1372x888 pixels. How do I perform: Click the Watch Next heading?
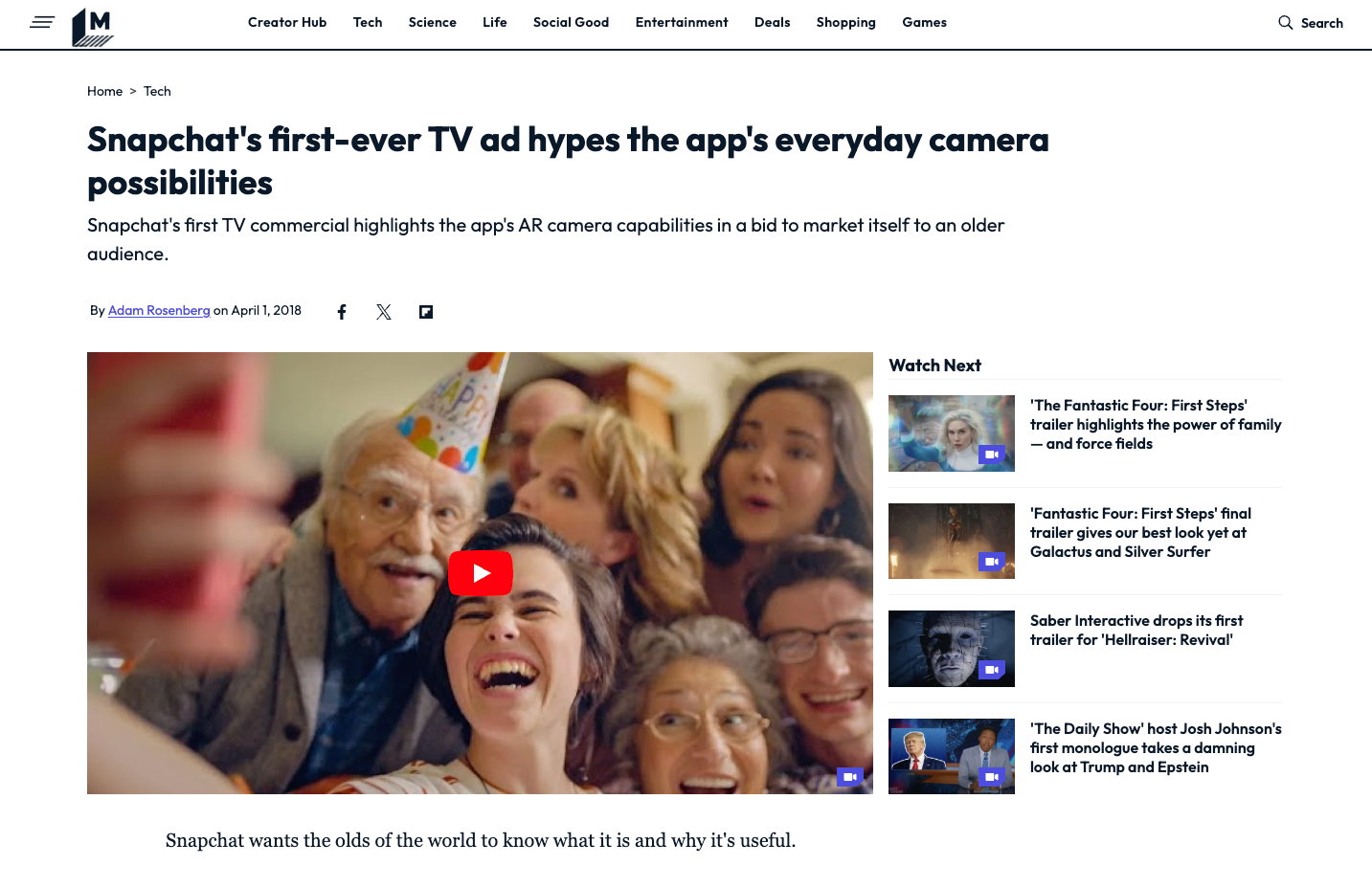click(934, 366)
